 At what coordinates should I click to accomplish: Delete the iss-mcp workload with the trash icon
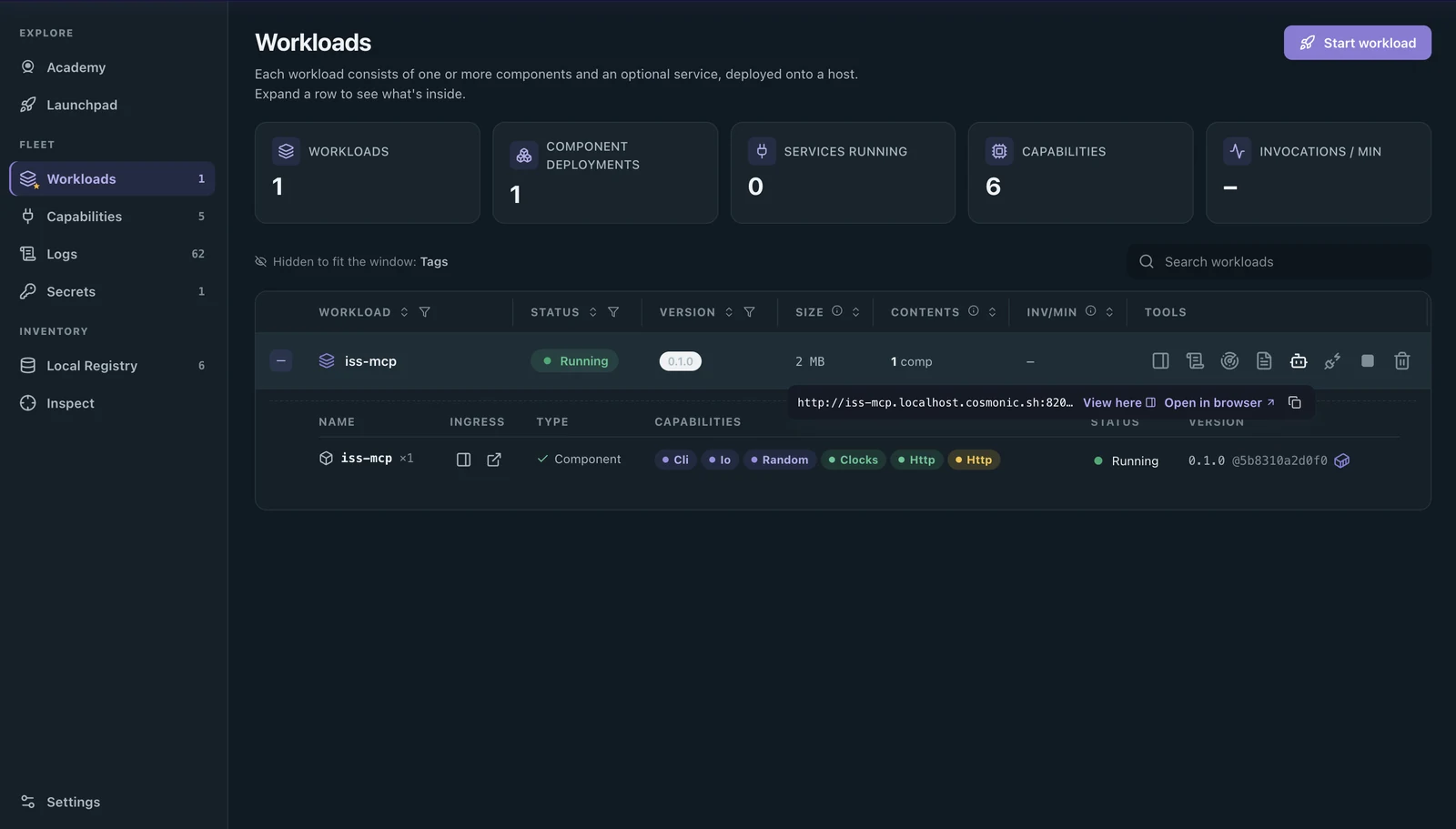tap(1402, 361)
